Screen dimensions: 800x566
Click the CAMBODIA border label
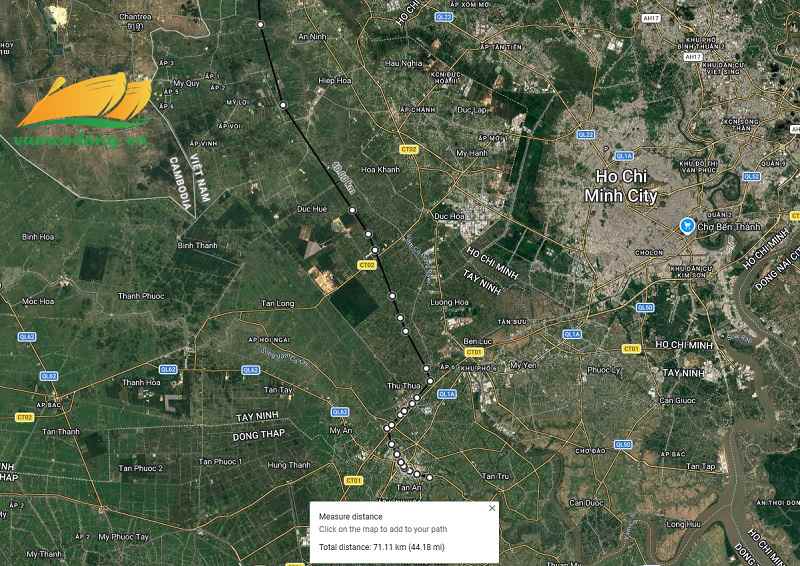click(180, 184)
